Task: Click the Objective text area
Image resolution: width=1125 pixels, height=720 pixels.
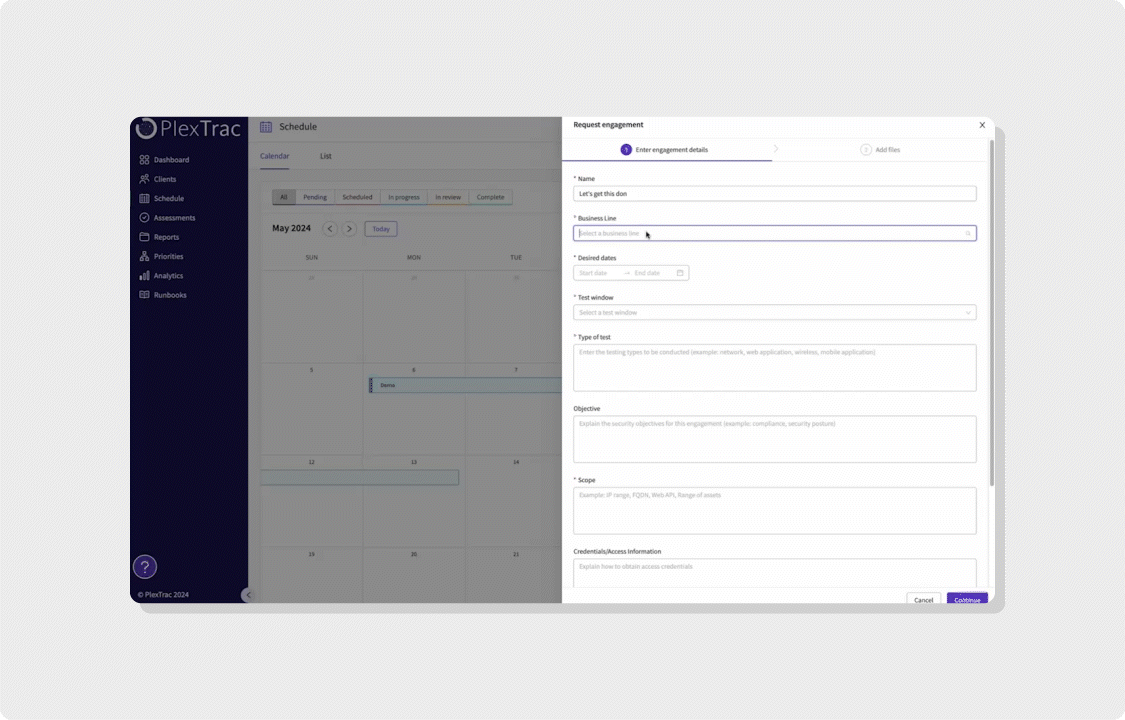Action: point(775,440)
